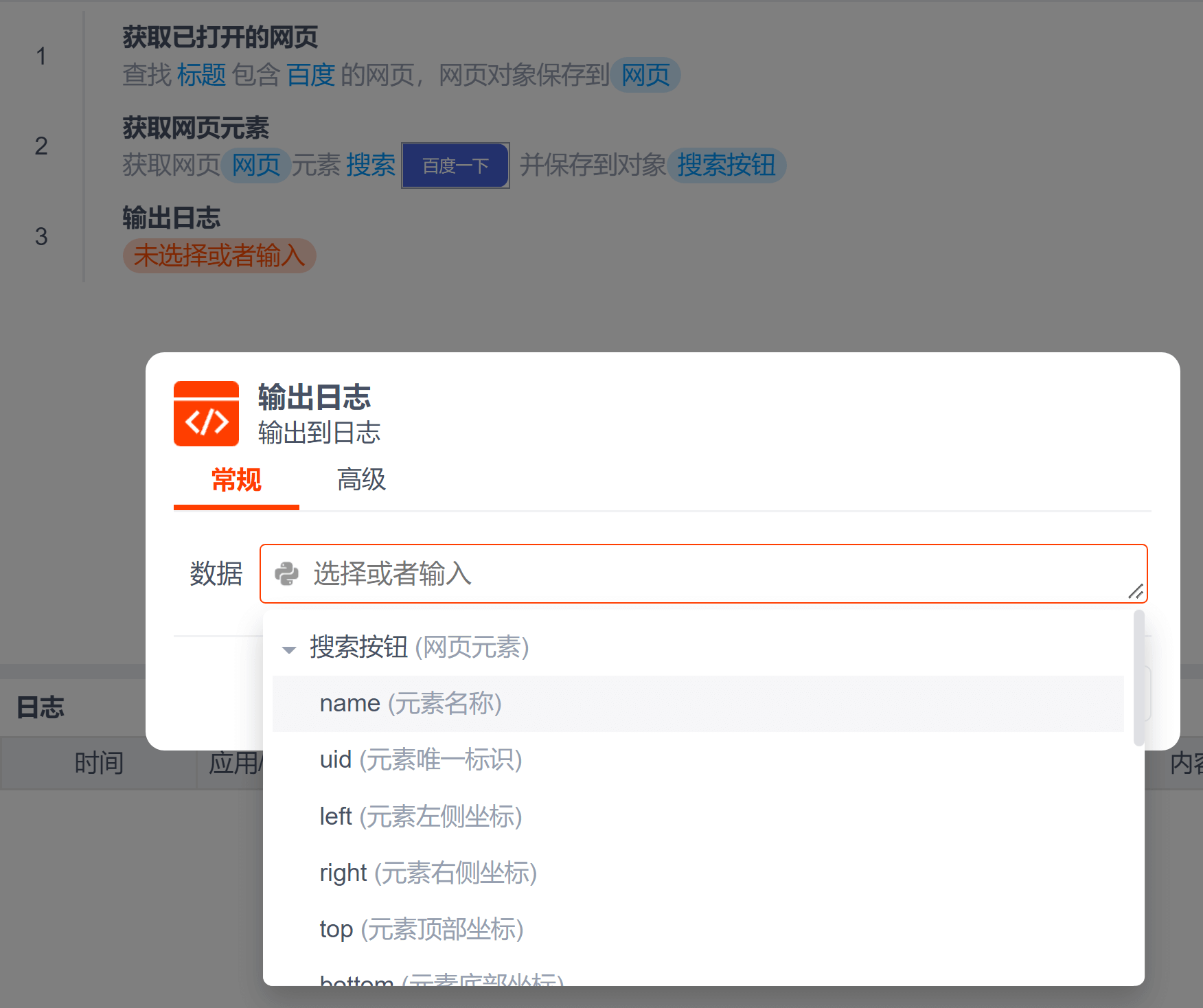Click the dropdown list scrollbar
This screenshot has width=1203, height=1008.
(1138, 678)
